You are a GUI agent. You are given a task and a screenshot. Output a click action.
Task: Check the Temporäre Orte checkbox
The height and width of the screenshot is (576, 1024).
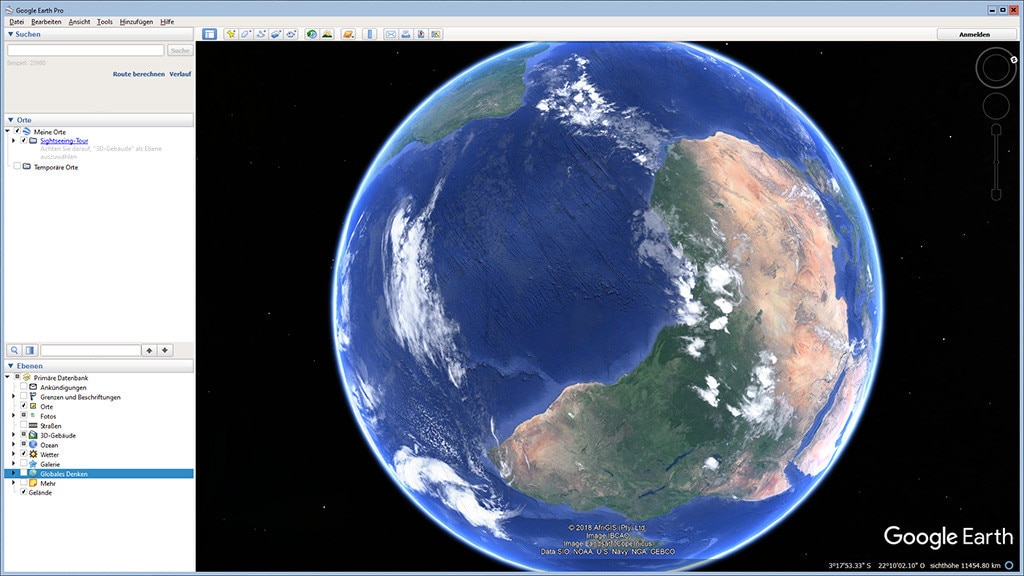[x=16, y=167]
